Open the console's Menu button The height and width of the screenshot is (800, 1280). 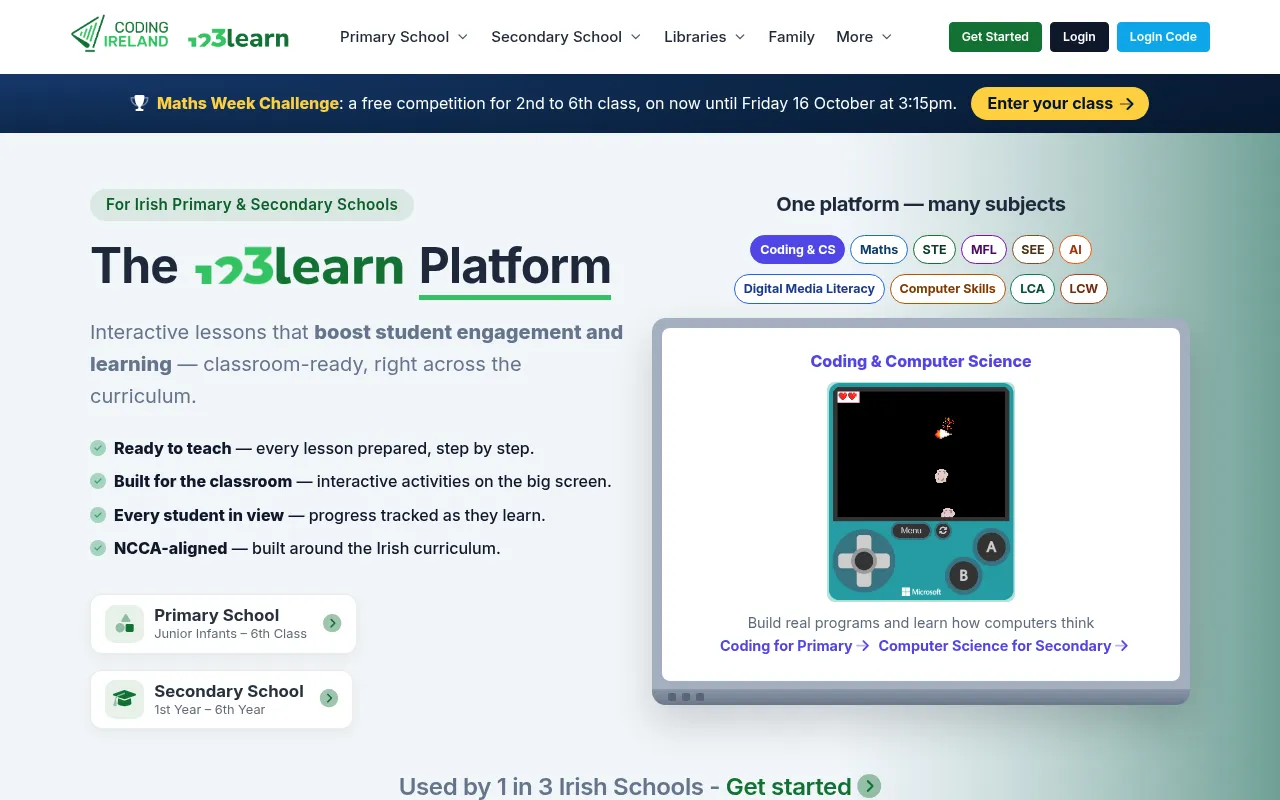(x=910, y=531)
